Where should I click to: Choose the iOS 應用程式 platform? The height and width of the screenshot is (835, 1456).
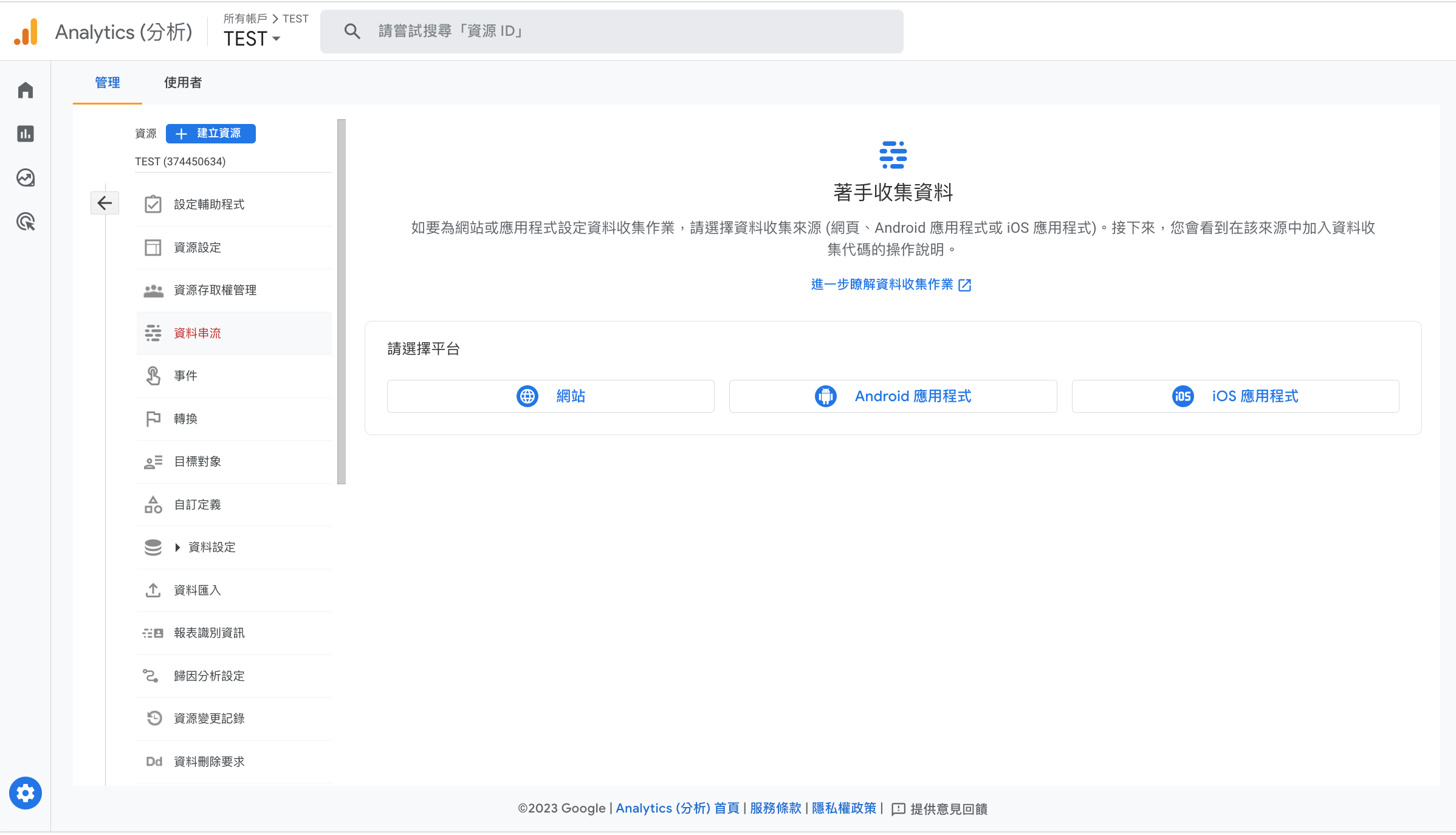pyautogui.click(x=1235, y=396)
